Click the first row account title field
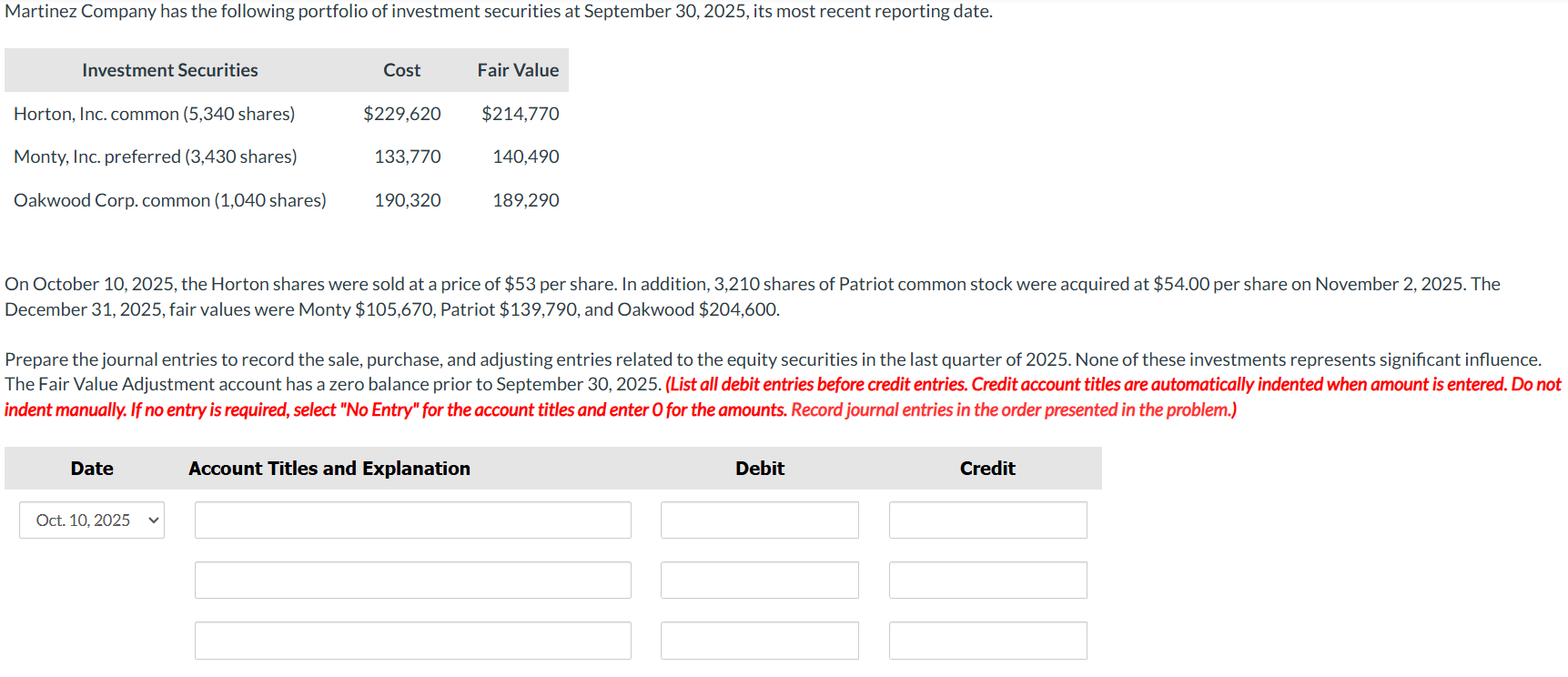 tap(412, 520)
